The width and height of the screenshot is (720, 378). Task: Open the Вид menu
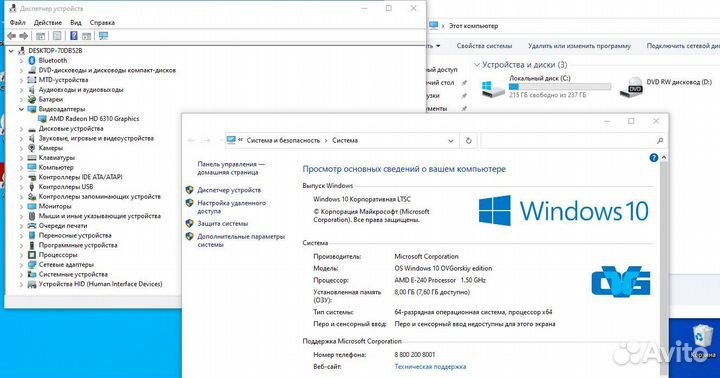[76, 23]
